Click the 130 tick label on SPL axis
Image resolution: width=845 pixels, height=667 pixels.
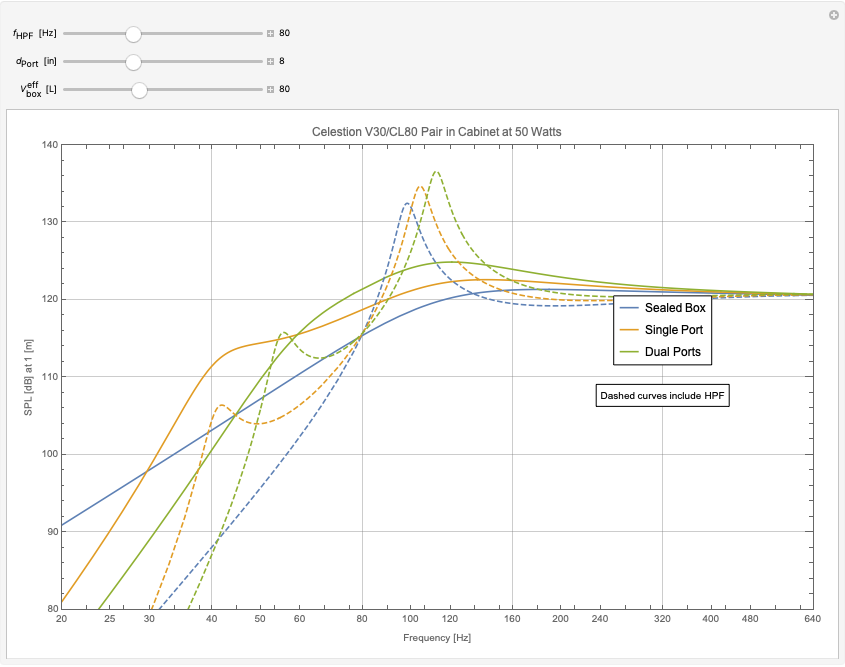click(50, 222)
